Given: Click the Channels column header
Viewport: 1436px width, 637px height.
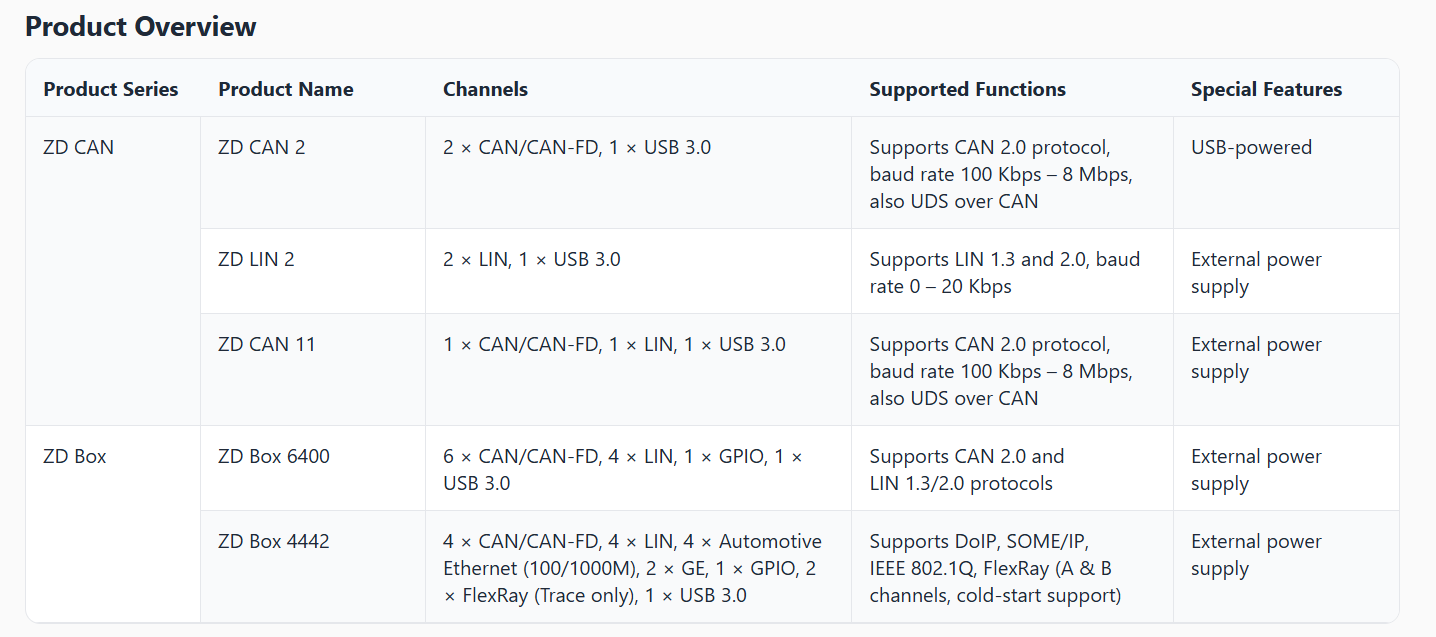Looking at the screenshot, I should click(485, 89).
